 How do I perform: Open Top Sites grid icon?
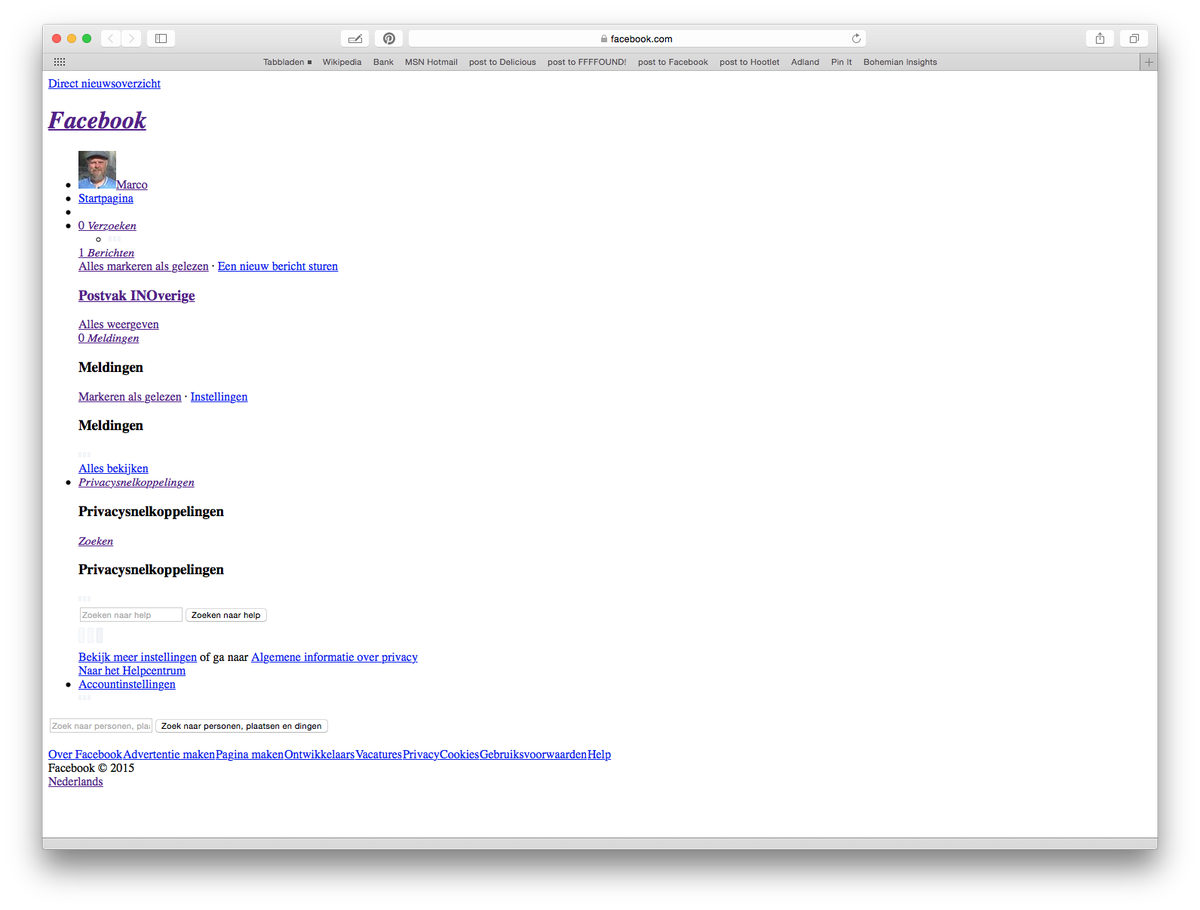pos(60,62)
